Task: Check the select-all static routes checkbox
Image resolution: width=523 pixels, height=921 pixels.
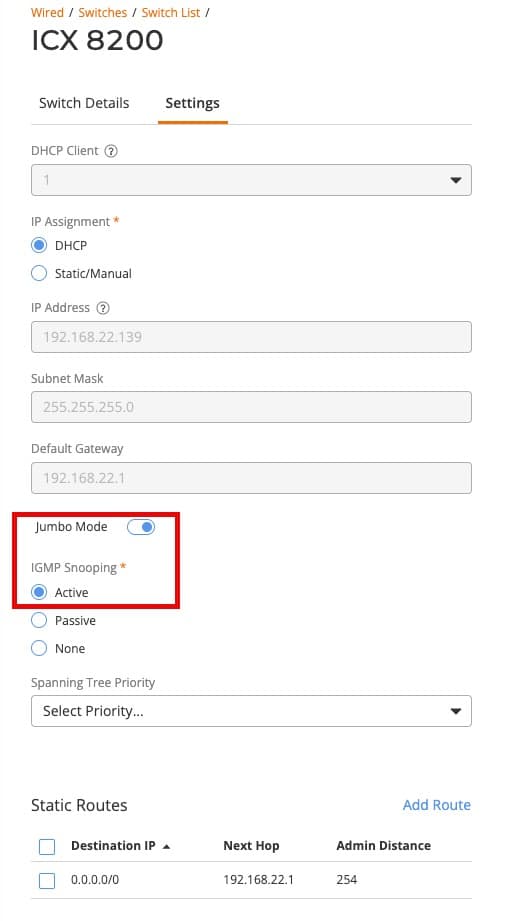Action: [x=47, y=846]
